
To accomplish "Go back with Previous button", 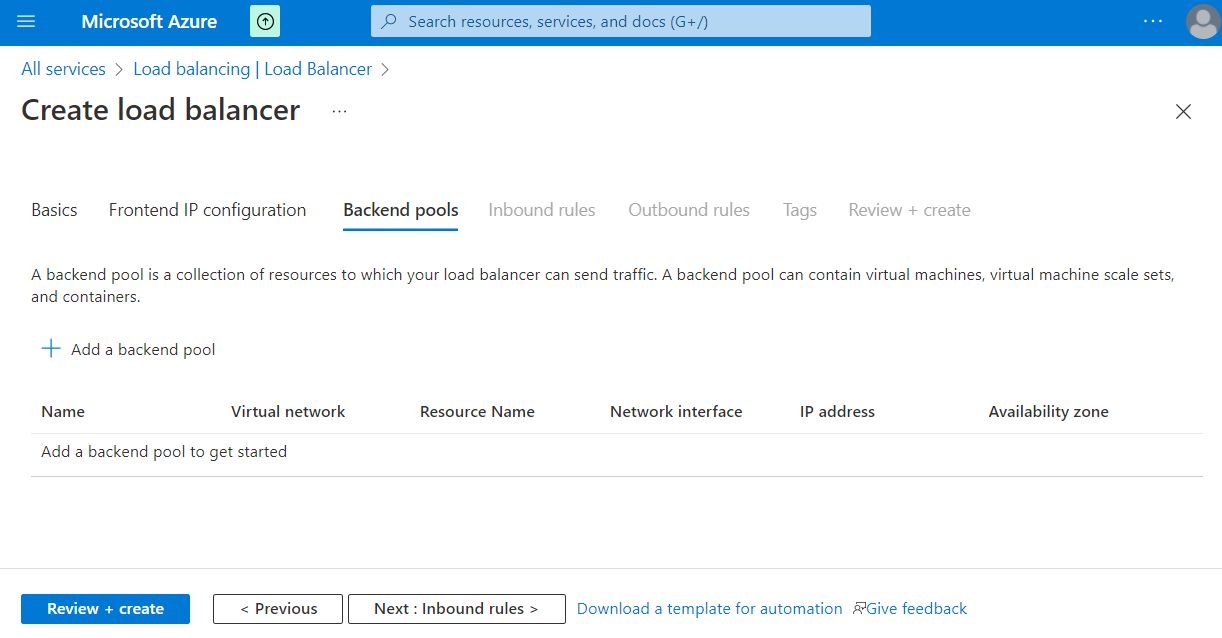I will pos(278,609).
